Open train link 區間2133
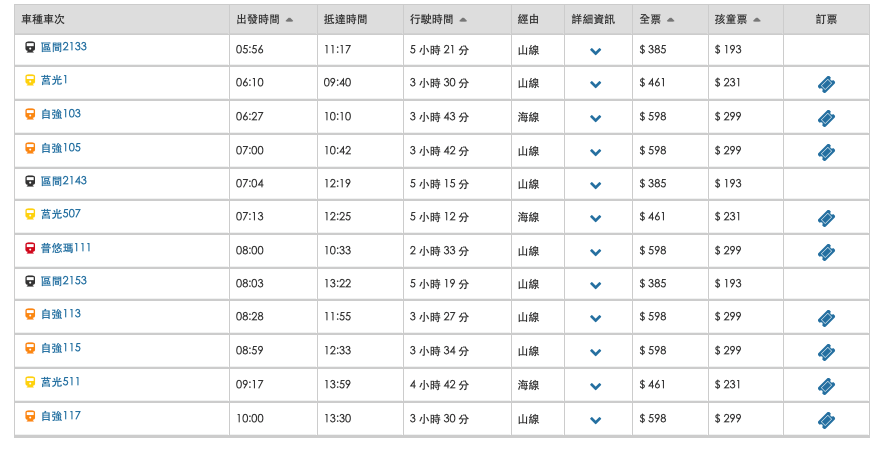The height and width of the screenshot is (452, 888). [63, 47]
